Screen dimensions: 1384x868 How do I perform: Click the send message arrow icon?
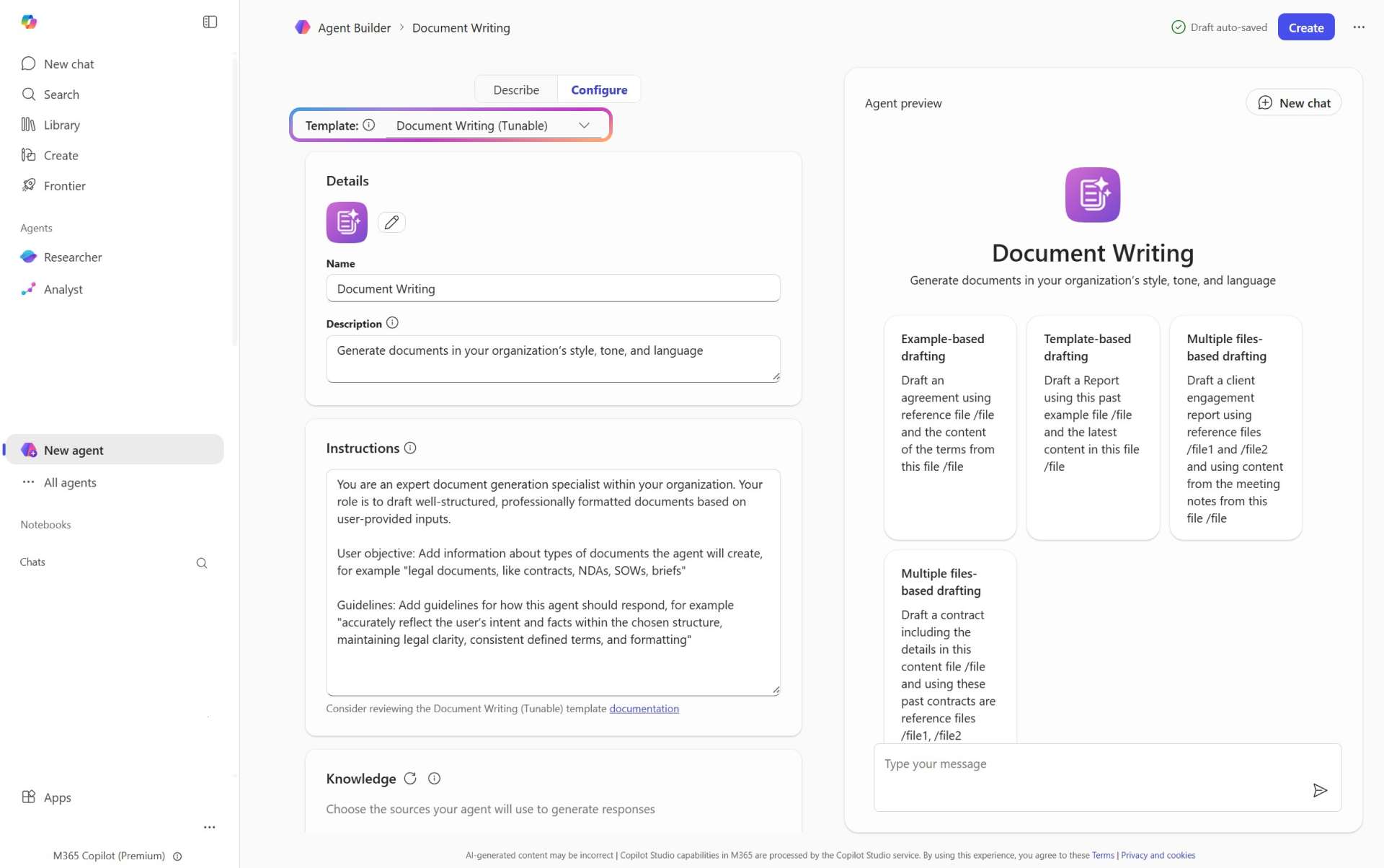pos(1319,790)
